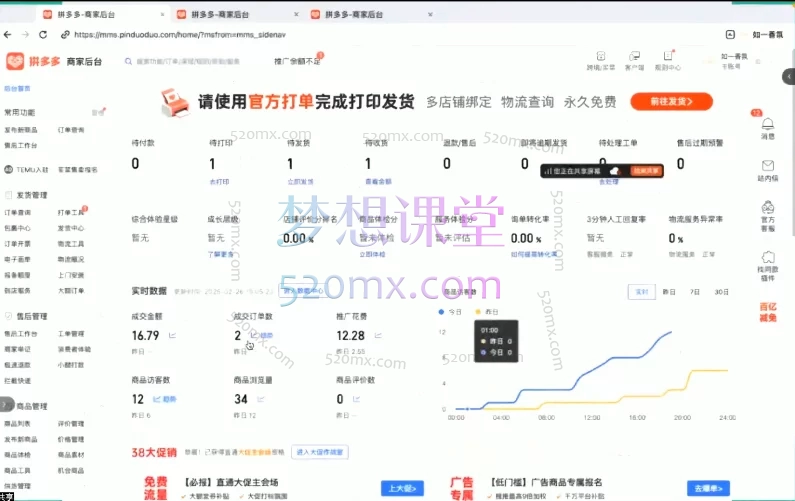This screenshot has height=501, width=795.
Task: Click the site info icon in address bar
Action: pyautogui.click(x=65, y=34)
